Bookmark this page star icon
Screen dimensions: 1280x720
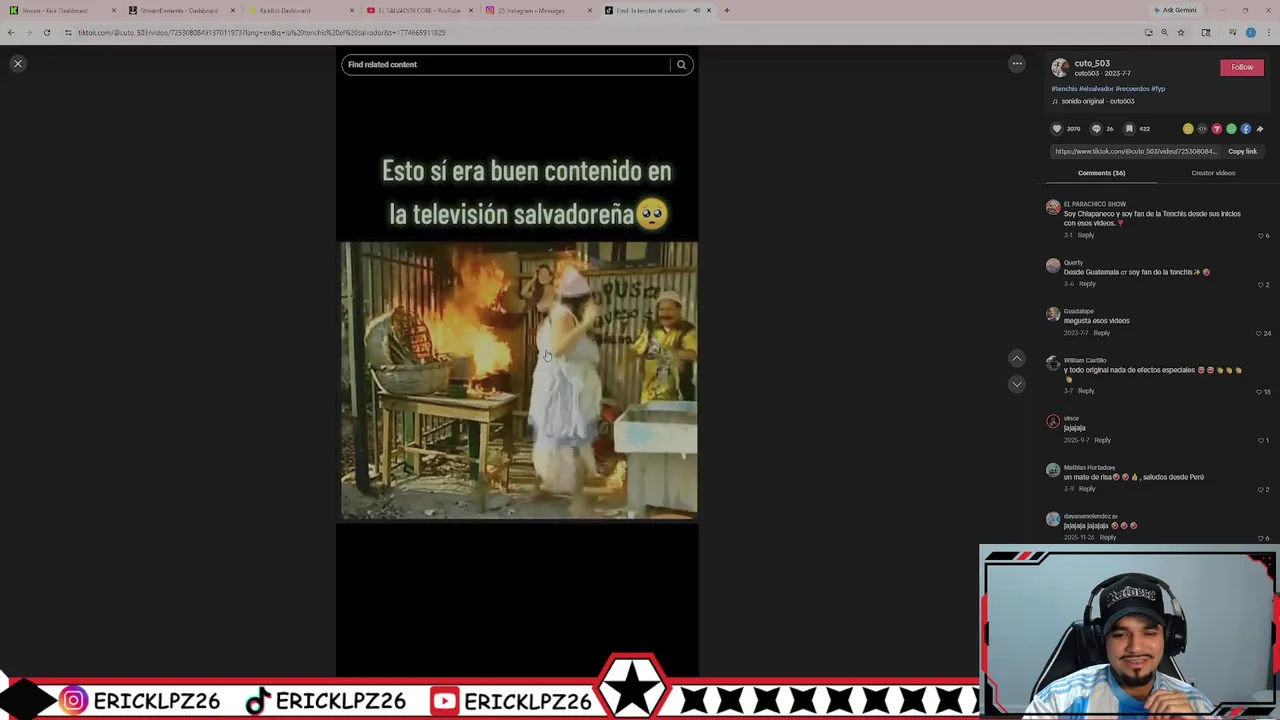pyautogui.click(x=1181, y=33)
